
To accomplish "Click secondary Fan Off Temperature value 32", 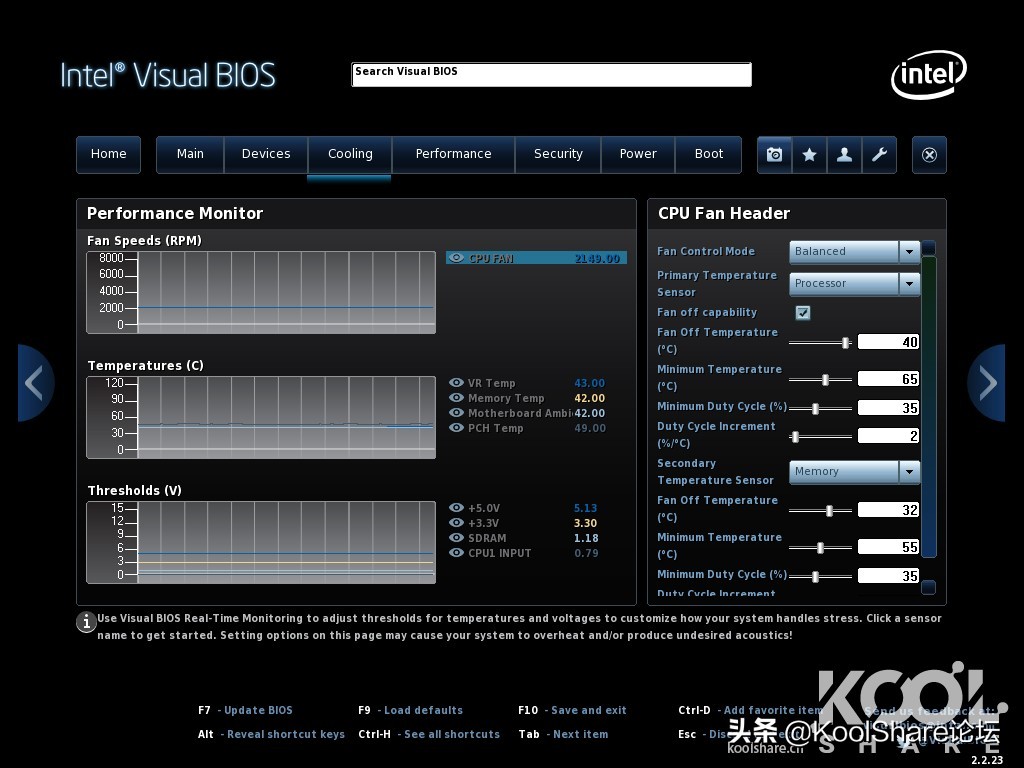I will coord(888,509).
